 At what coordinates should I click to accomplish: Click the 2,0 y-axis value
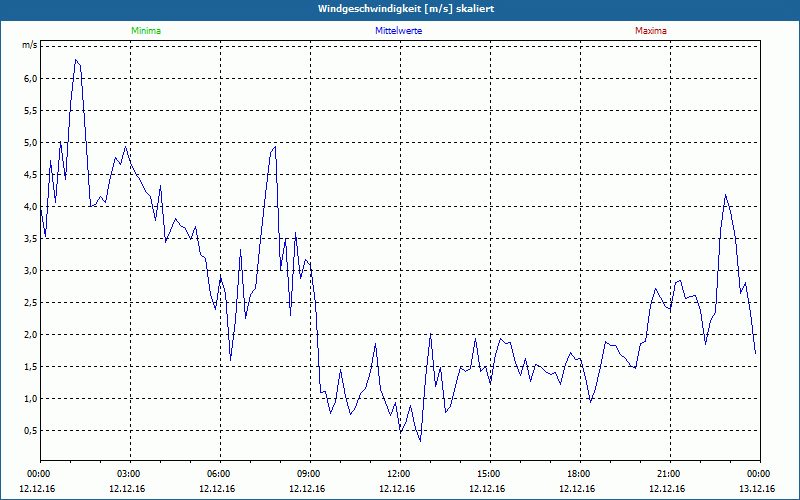click(31, 335)
